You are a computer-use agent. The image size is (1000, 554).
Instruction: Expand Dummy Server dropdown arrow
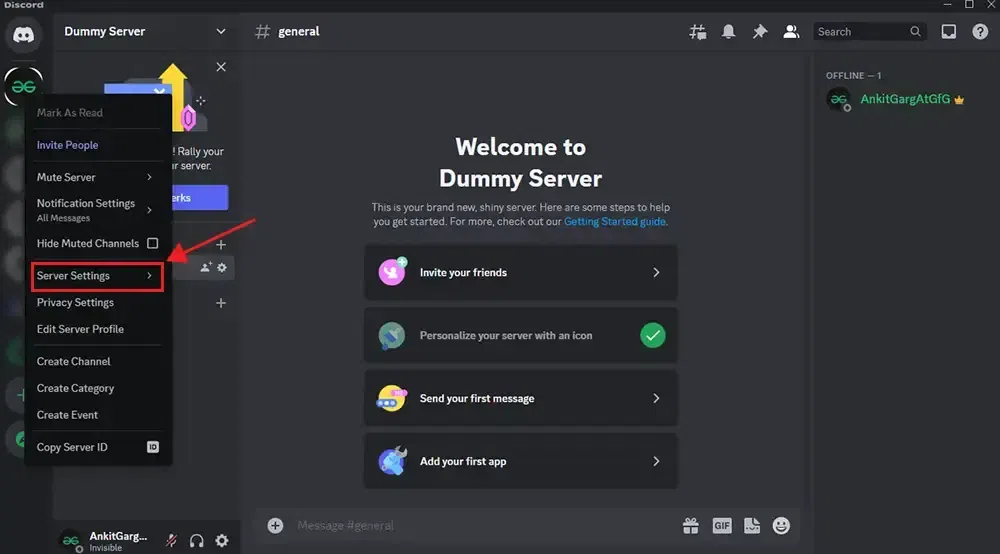tap(221, 31)
